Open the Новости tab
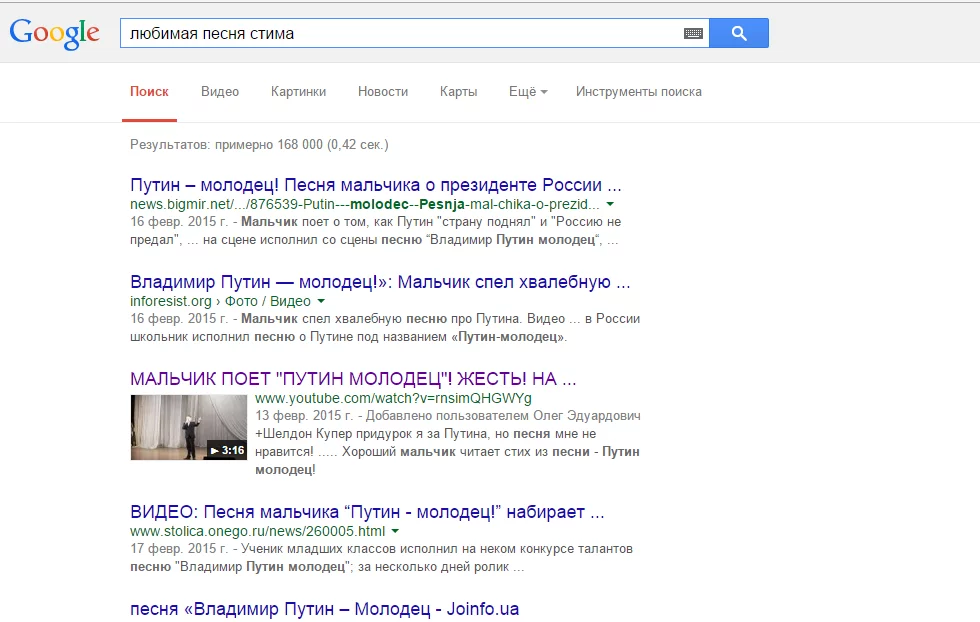 pos(382,91)
